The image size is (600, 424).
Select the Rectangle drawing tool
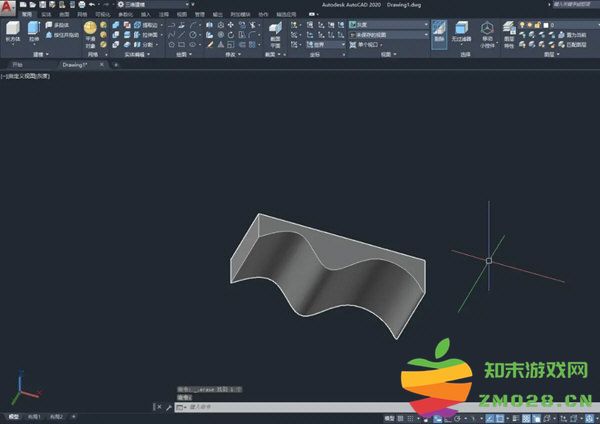[x=182, y=45]
